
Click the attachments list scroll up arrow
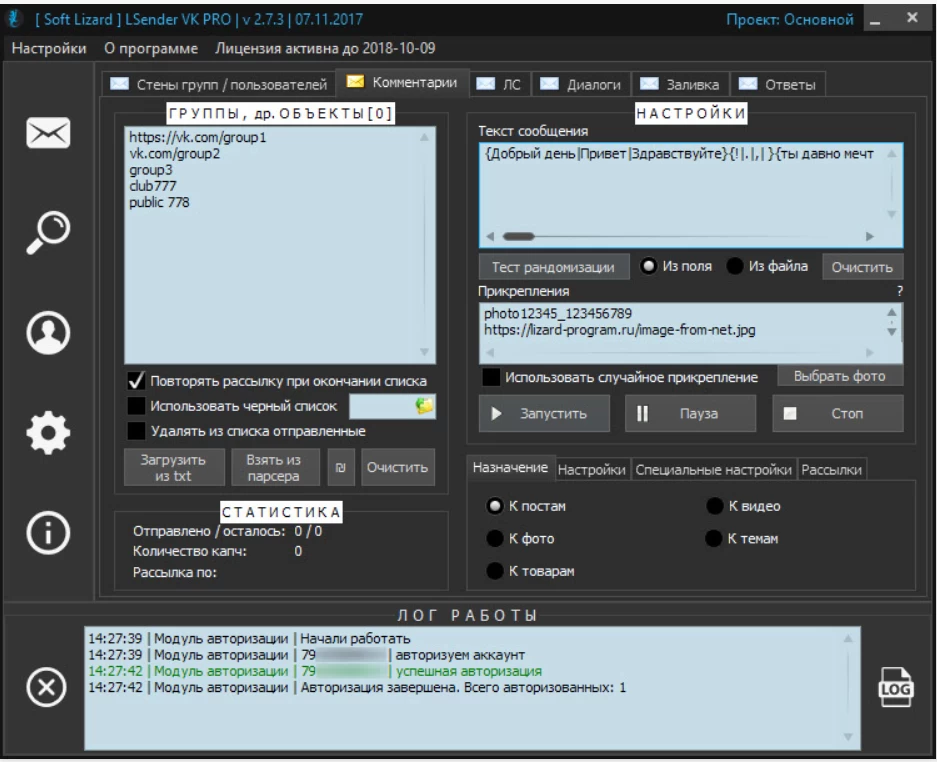point(892,312)
